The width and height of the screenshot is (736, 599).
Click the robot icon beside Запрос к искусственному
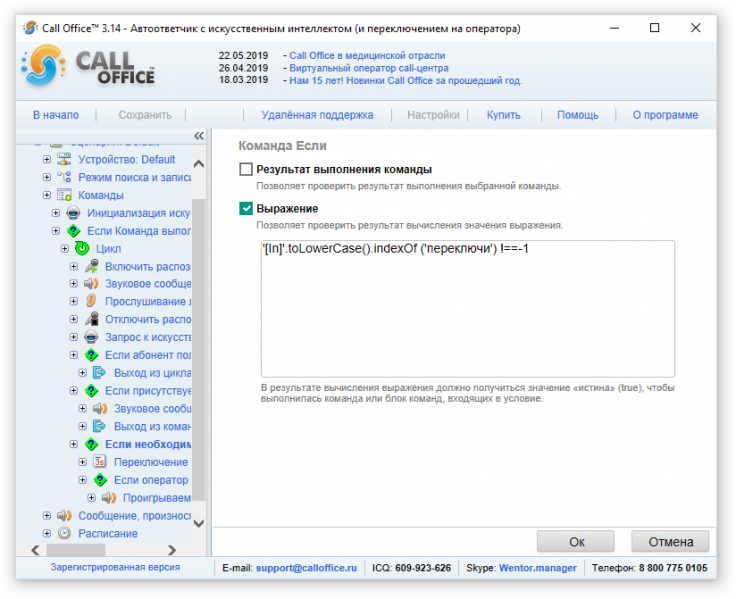pyautogui.click(x=91, y=337)
